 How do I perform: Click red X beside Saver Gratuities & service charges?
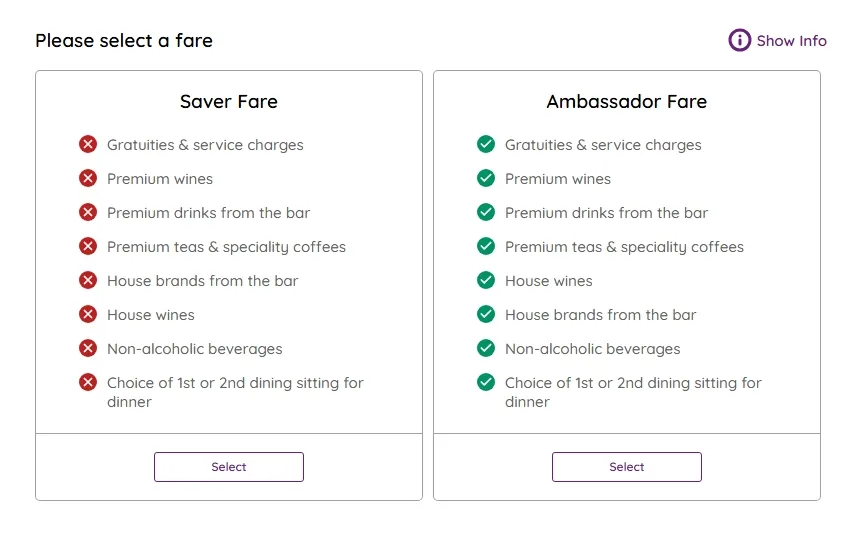(x=88, y=145)
